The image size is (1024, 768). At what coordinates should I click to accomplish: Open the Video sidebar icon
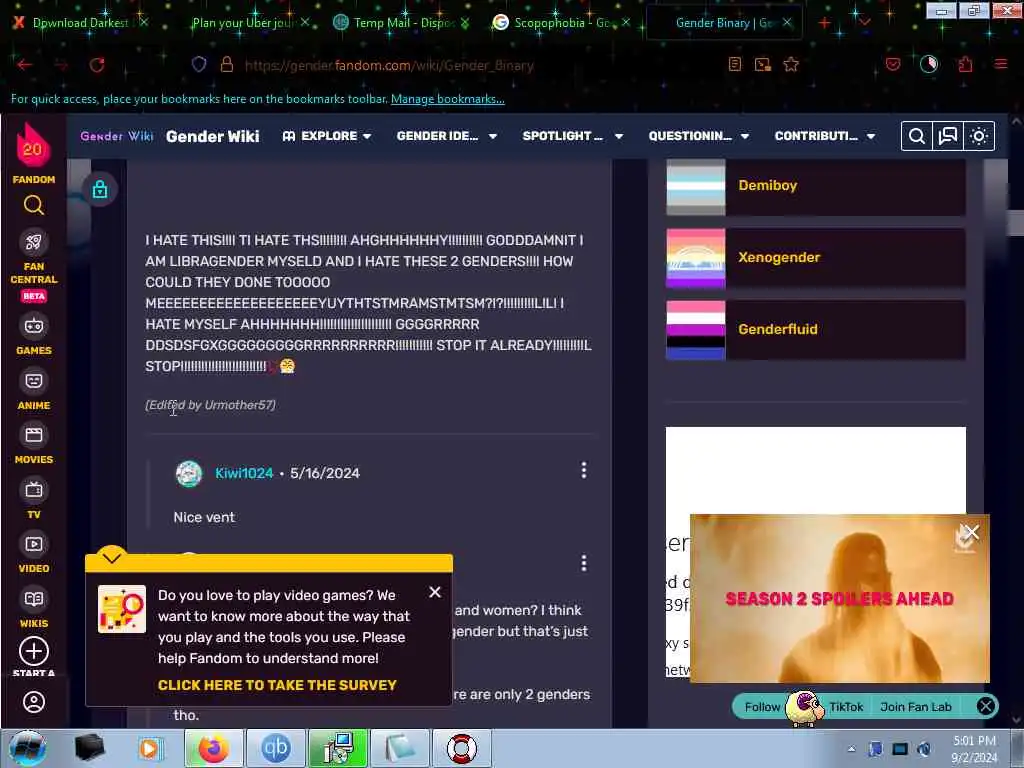click(x=34, y=544)
